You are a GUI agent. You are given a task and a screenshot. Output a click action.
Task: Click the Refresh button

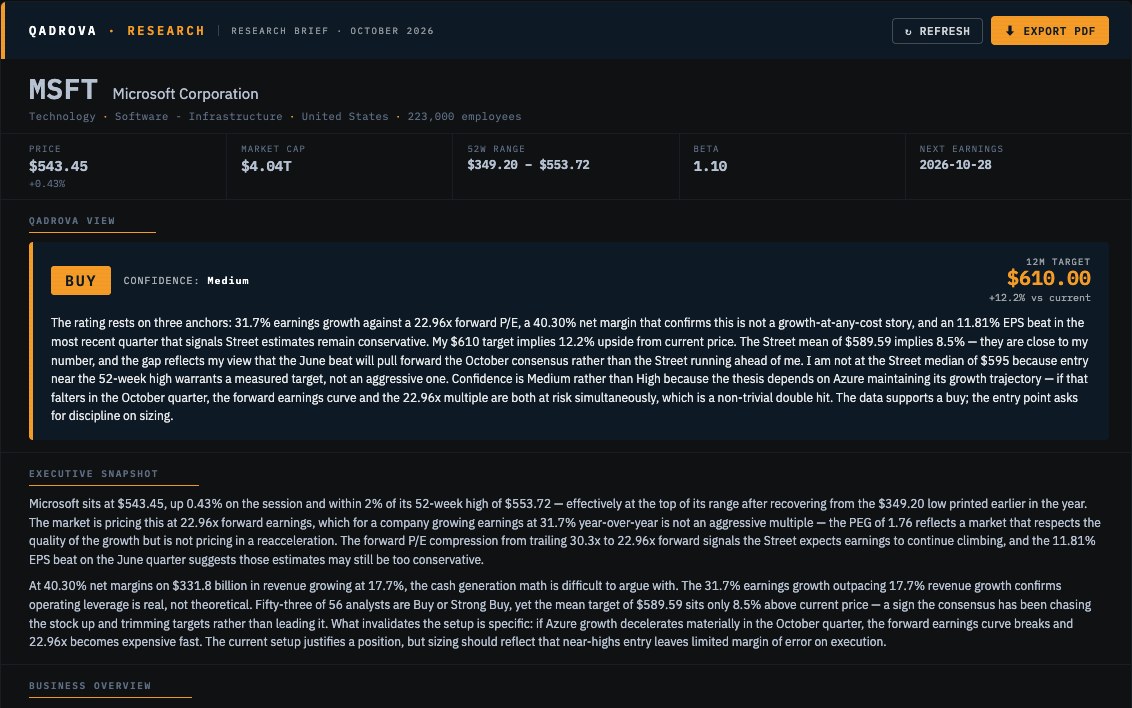(x=937, y=31)
